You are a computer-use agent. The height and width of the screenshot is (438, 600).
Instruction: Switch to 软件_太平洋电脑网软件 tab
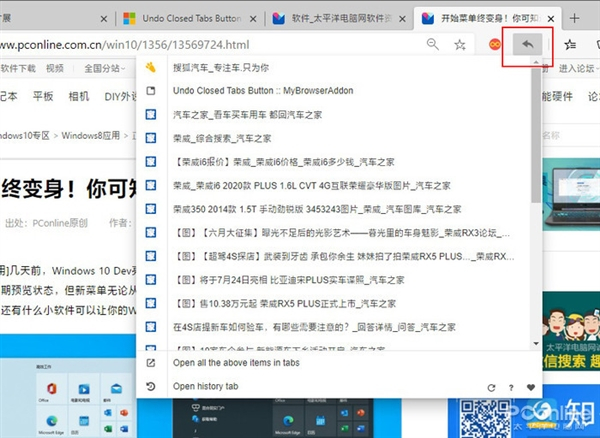coord(339,18)
